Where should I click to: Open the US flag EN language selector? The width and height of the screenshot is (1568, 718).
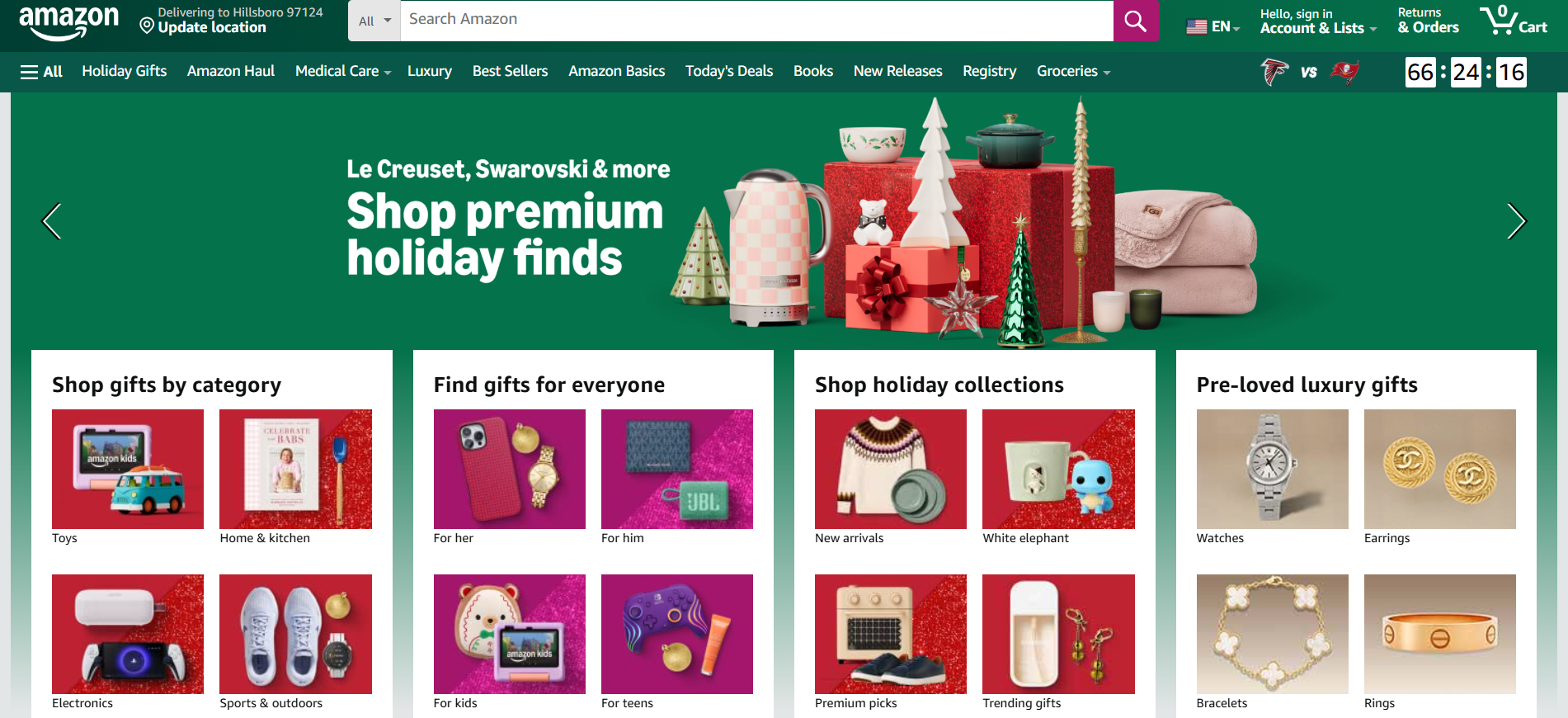pyautogui.click(x=1212, y=26)
